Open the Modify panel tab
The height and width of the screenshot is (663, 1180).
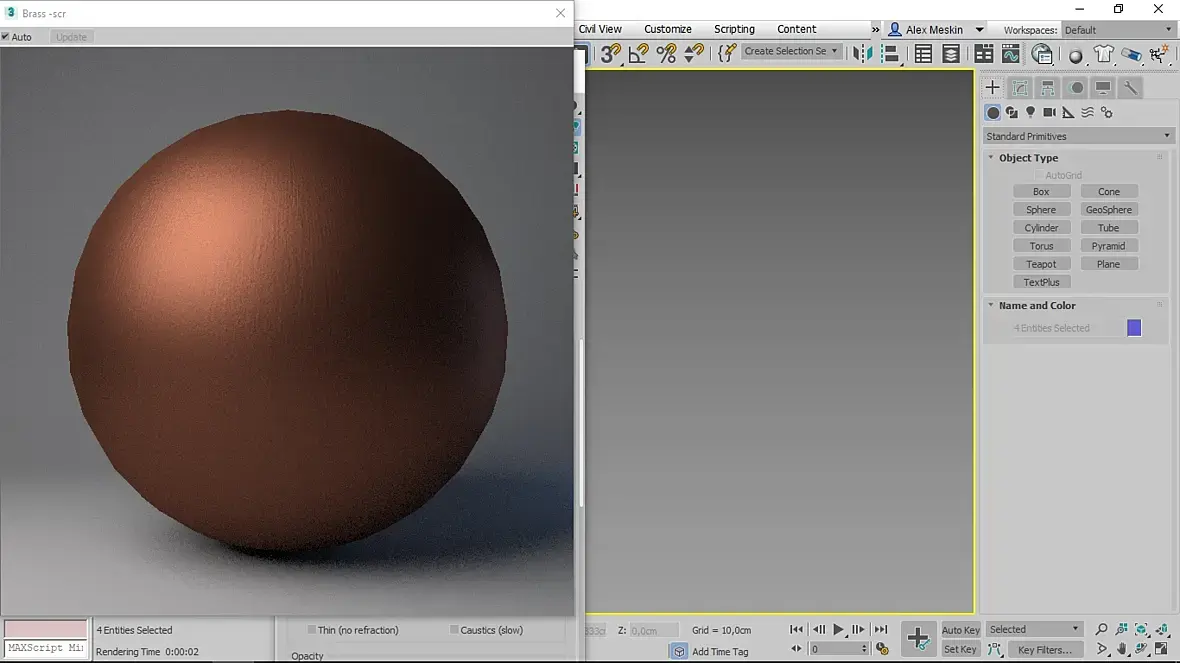click(x=1020, y=88)
